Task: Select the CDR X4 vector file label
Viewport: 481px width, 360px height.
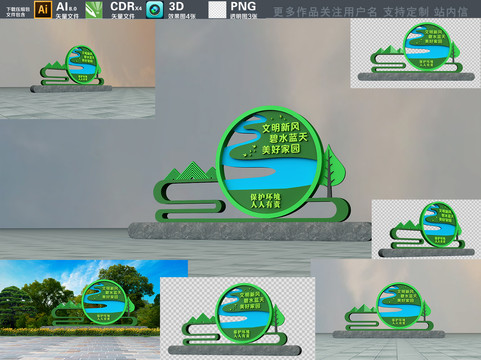Action: tap(126, 10)
